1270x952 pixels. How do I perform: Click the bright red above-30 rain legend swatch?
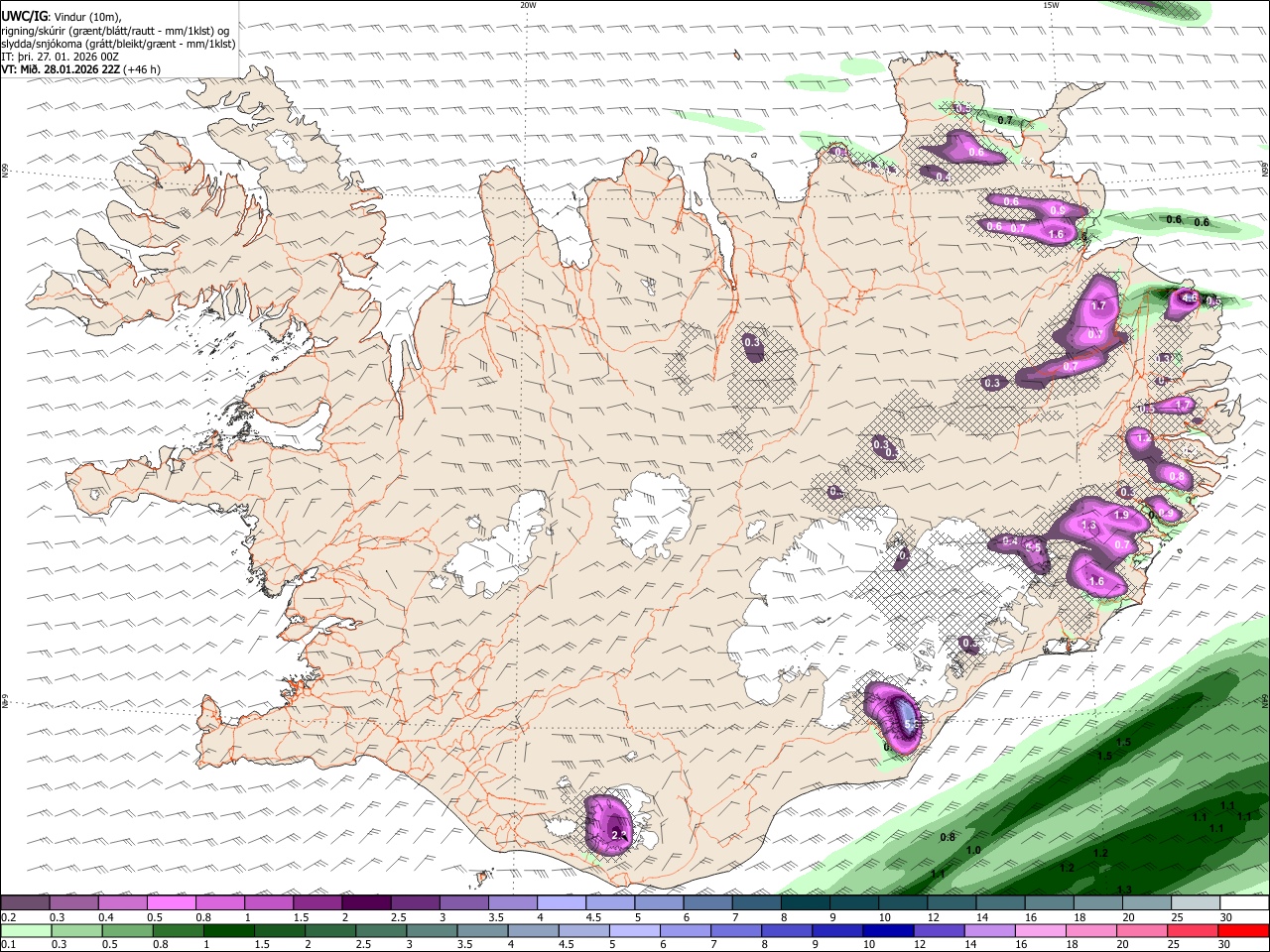[x=1242, y=931]
